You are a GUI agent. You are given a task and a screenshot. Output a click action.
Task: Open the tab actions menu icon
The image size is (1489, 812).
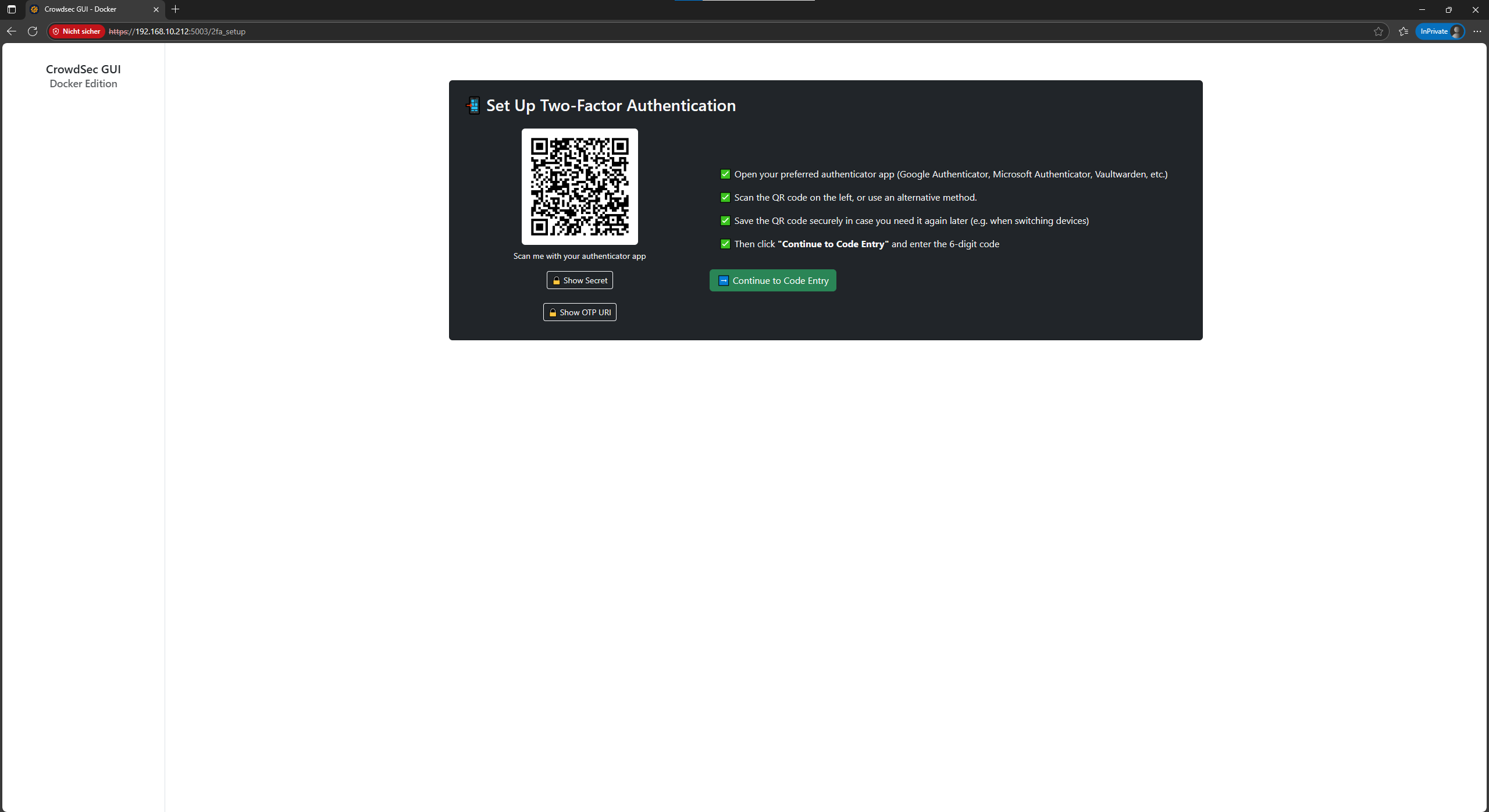[12, 9]
